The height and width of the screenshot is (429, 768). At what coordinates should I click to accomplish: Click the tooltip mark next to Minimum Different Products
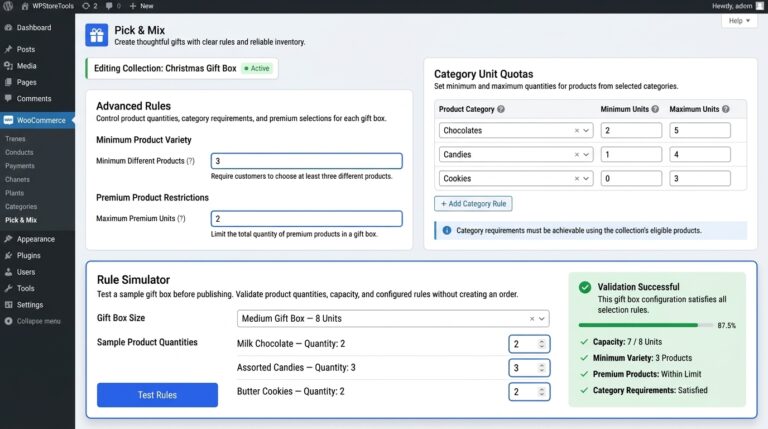[x=190, y=161]
